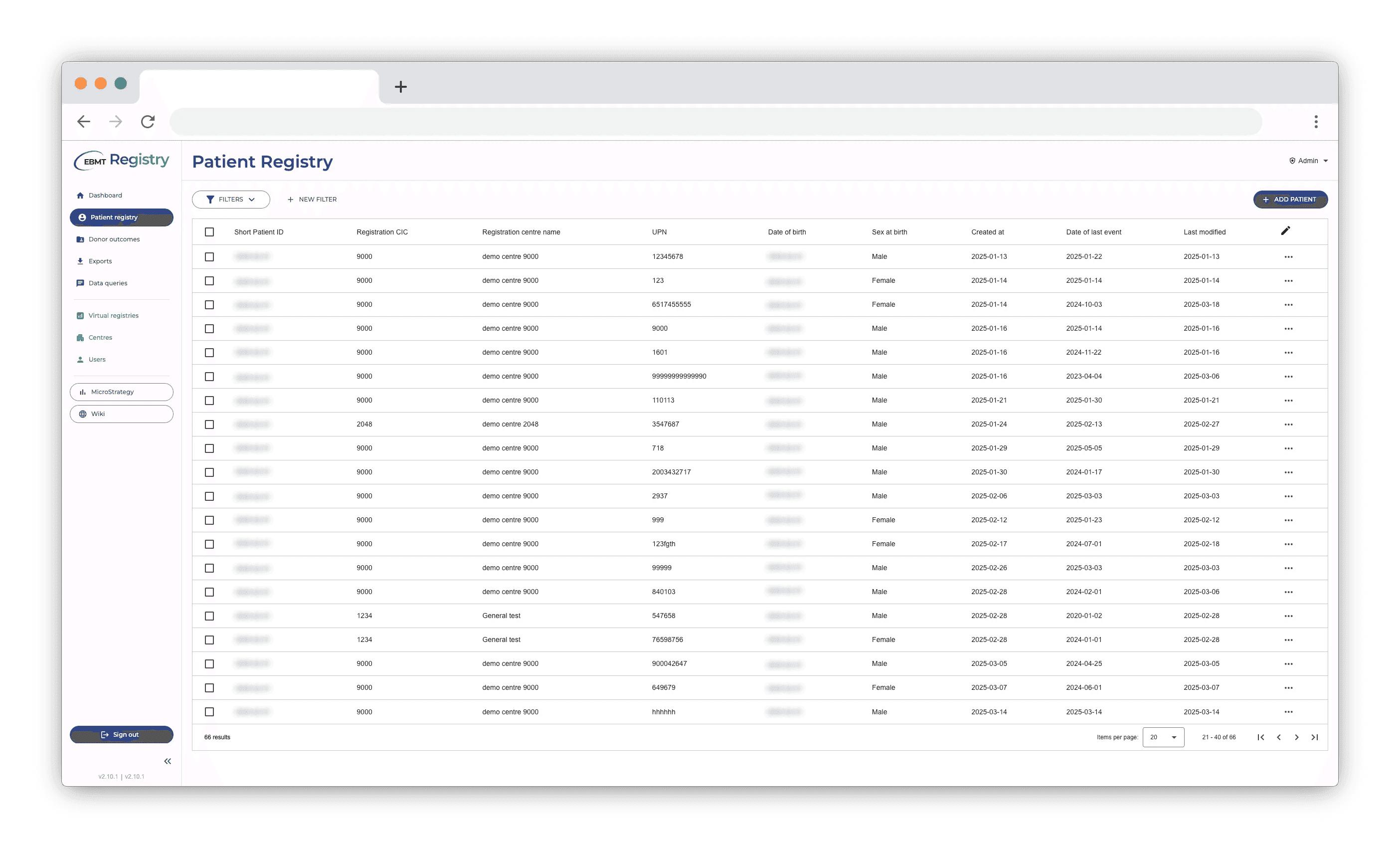Check the row with UPN 6517455555

point(209,305)
